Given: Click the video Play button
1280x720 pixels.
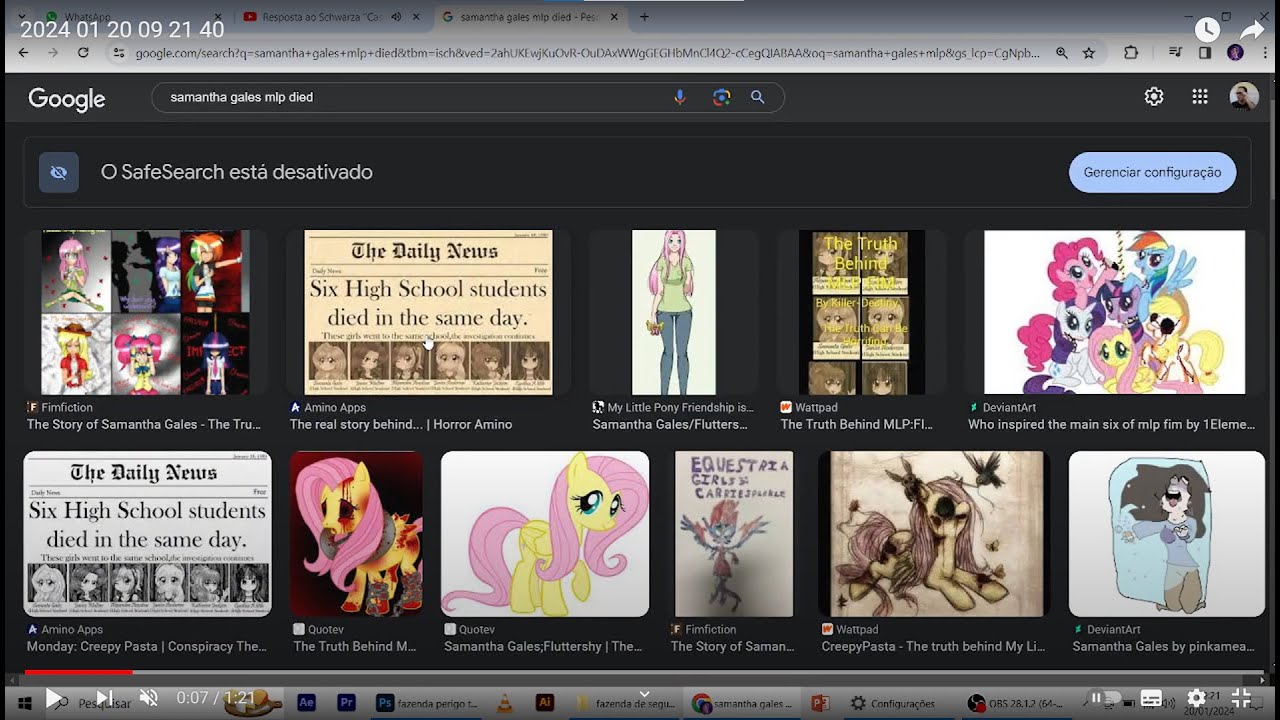Looking at the screenshot, I should point(55,698).
